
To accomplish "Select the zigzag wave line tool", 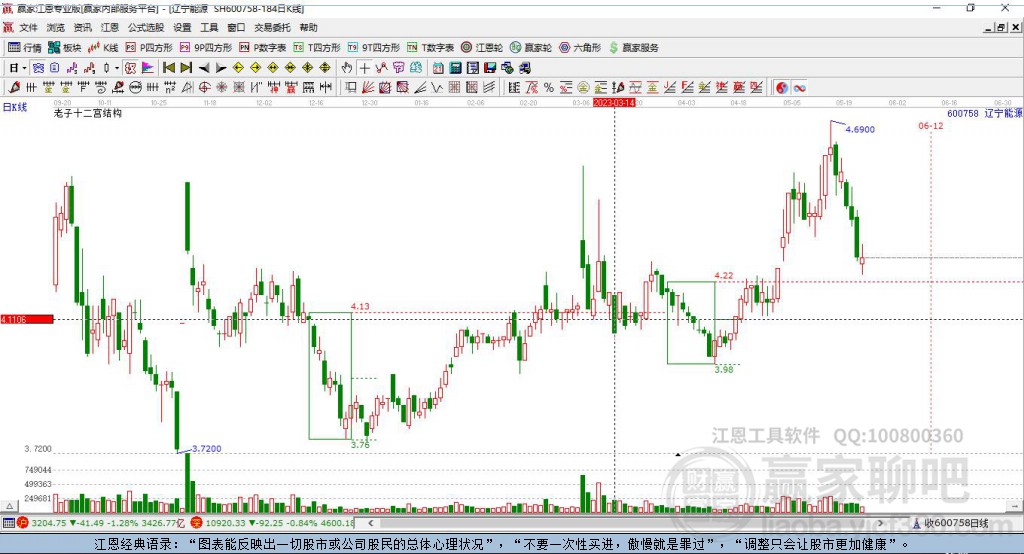I will tap(436, 87).
